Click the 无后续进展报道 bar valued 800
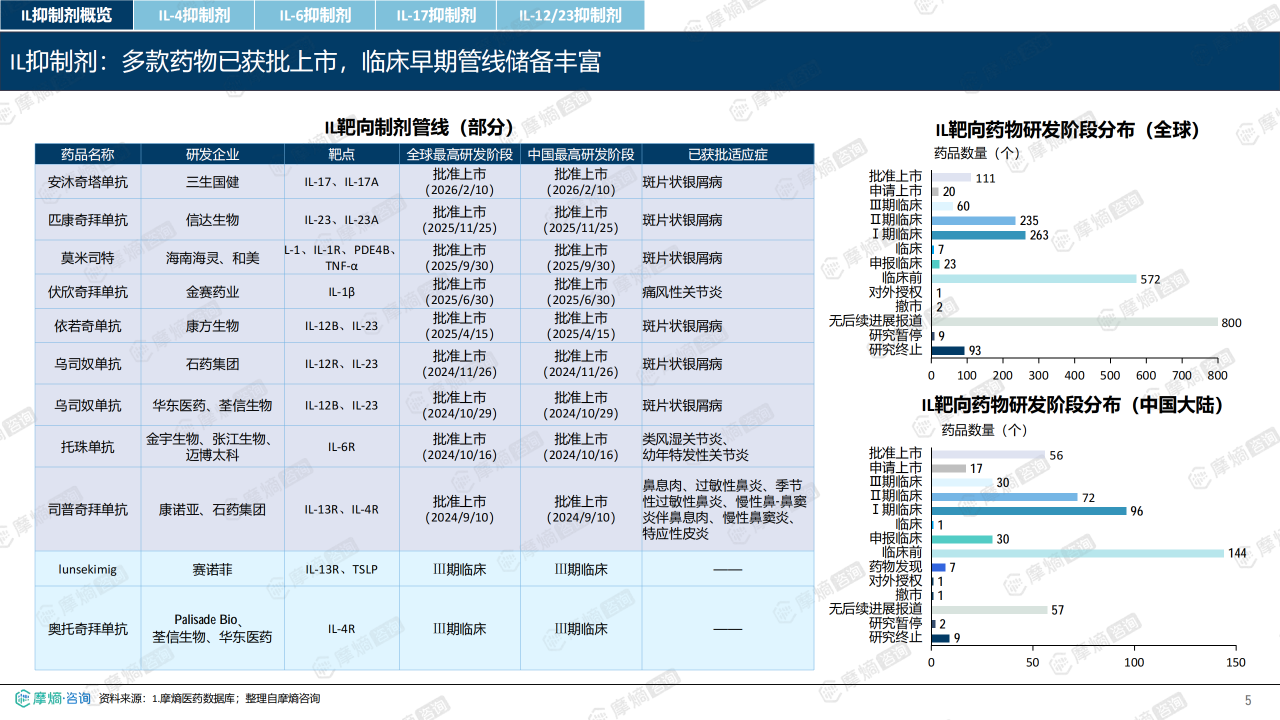1280x720 pixels. coord(1075,322)
